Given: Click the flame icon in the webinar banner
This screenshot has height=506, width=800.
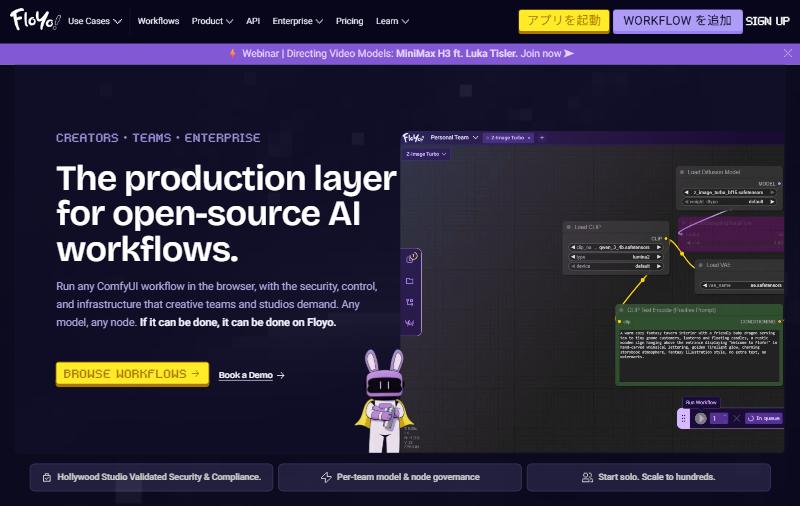Looking at the screenshot, I should coord(233,54).
